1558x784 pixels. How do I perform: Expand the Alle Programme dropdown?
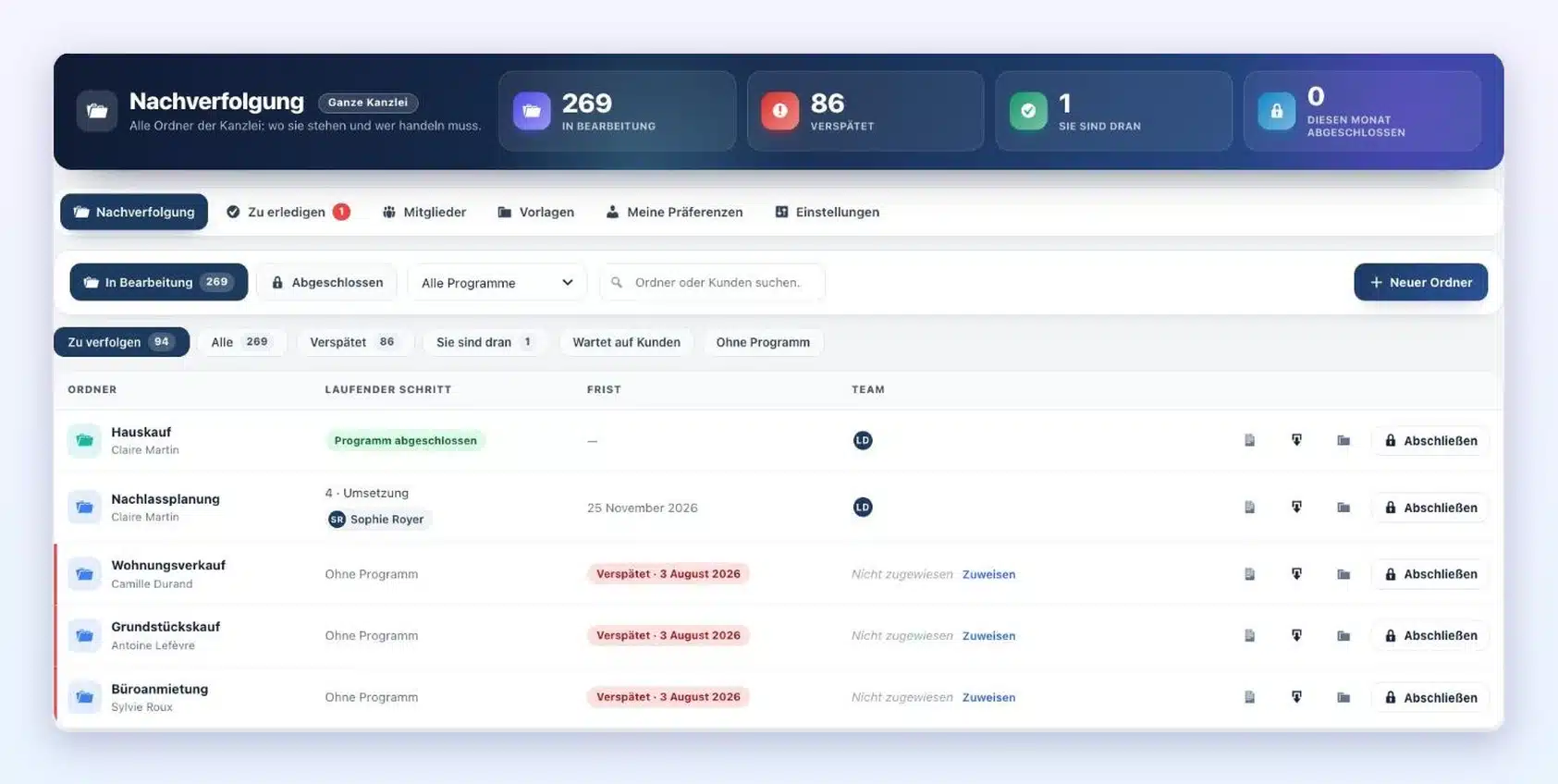point(497,282)
